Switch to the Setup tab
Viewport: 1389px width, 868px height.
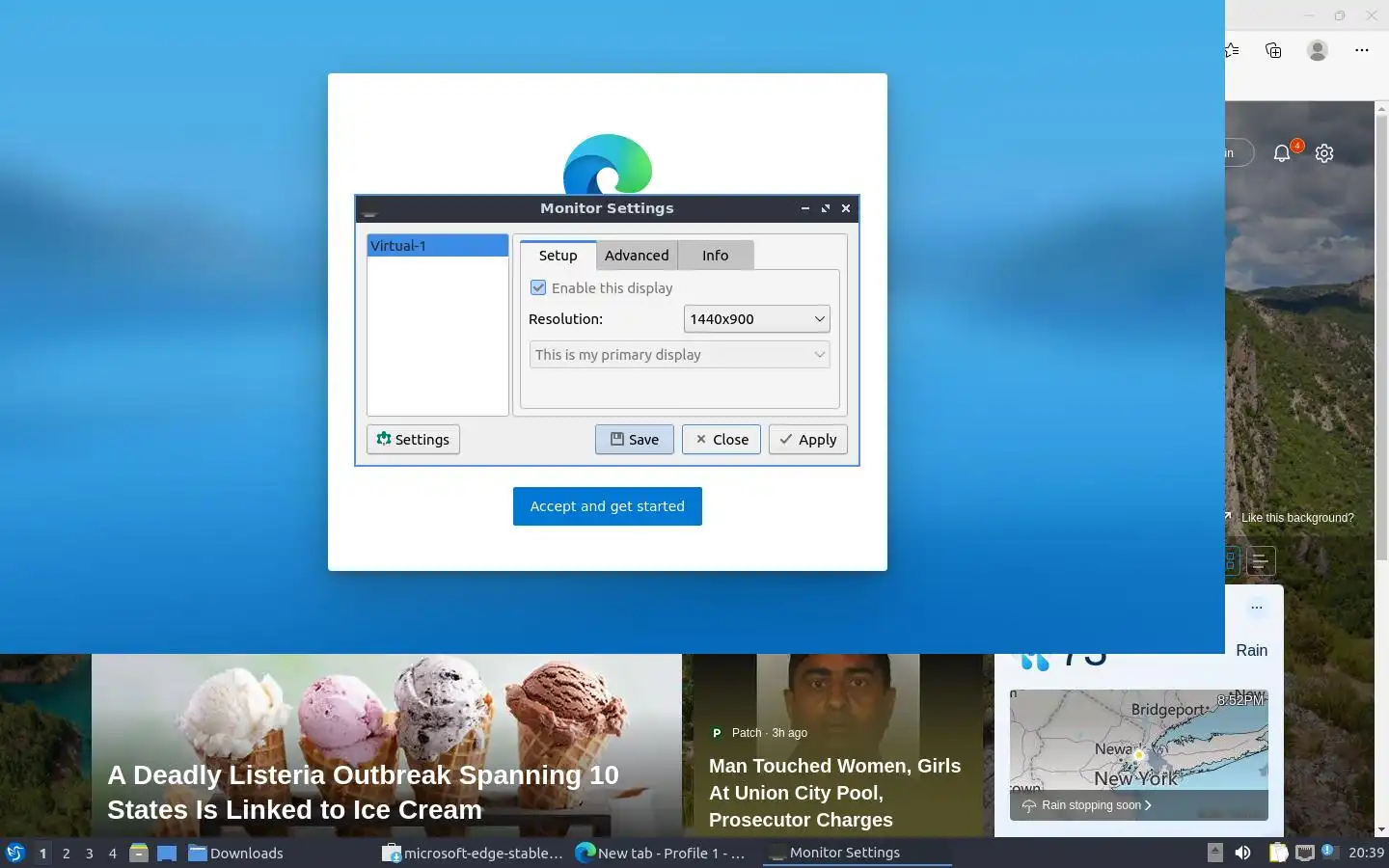point(558,256)
